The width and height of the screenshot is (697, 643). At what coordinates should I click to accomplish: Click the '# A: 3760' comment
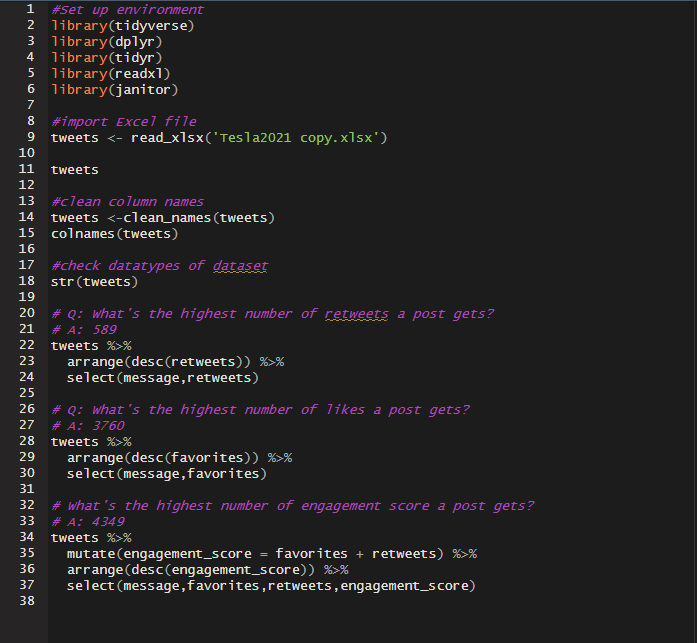88,426
